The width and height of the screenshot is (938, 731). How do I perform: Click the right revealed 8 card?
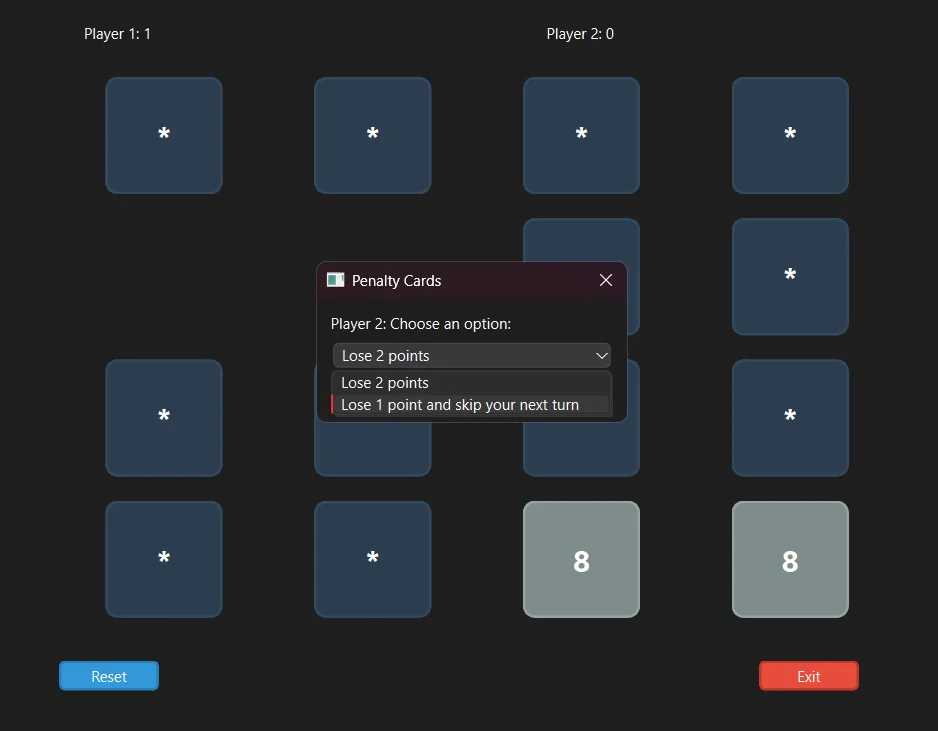click(x=790, y=559)
